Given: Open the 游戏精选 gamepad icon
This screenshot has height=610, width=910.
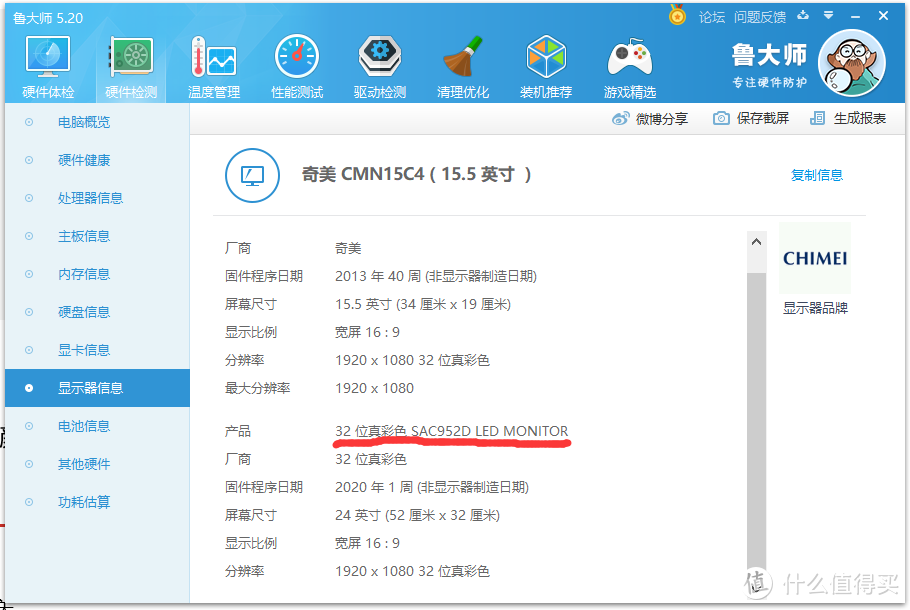Looking at the screenshot, I should [629, 57].
